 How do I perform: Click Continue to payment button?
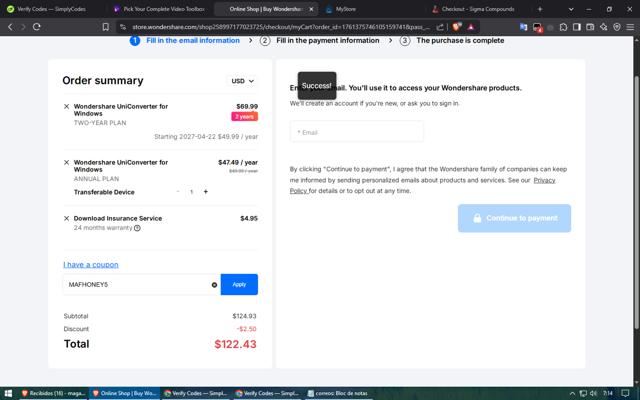(514, 218)
